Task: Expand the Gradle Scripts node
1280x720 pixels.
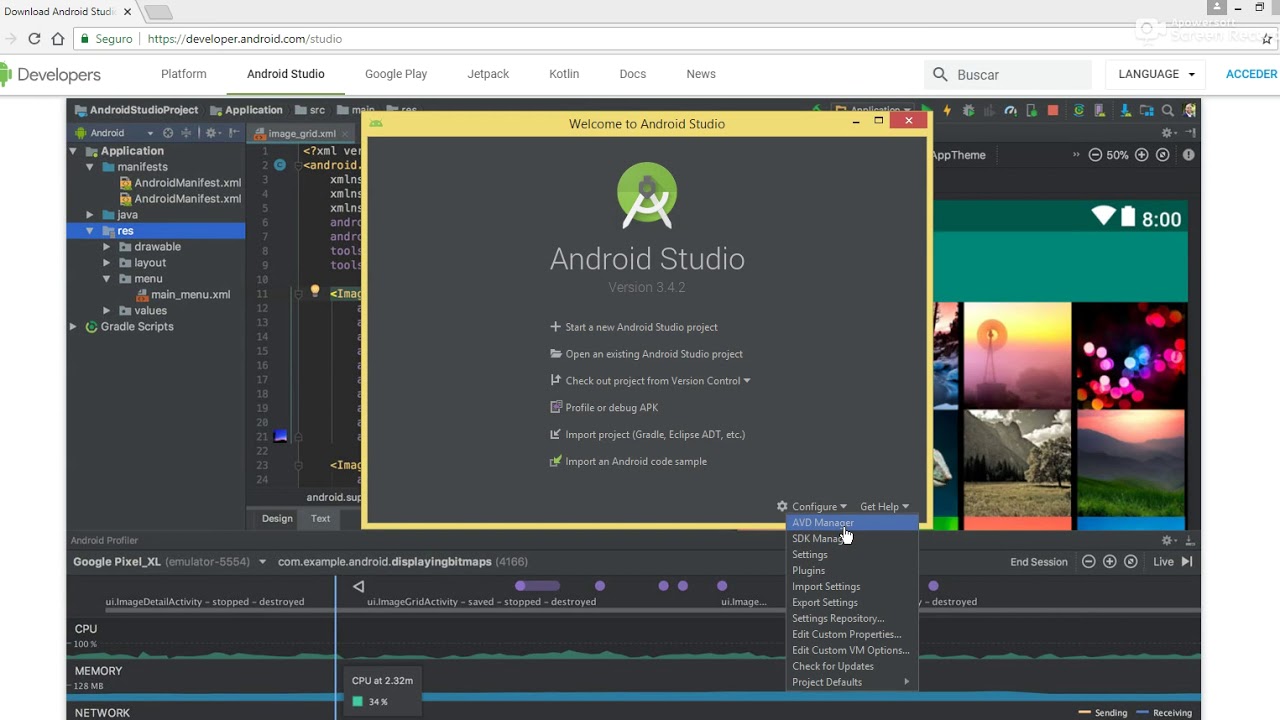Action: pos(73,327)
